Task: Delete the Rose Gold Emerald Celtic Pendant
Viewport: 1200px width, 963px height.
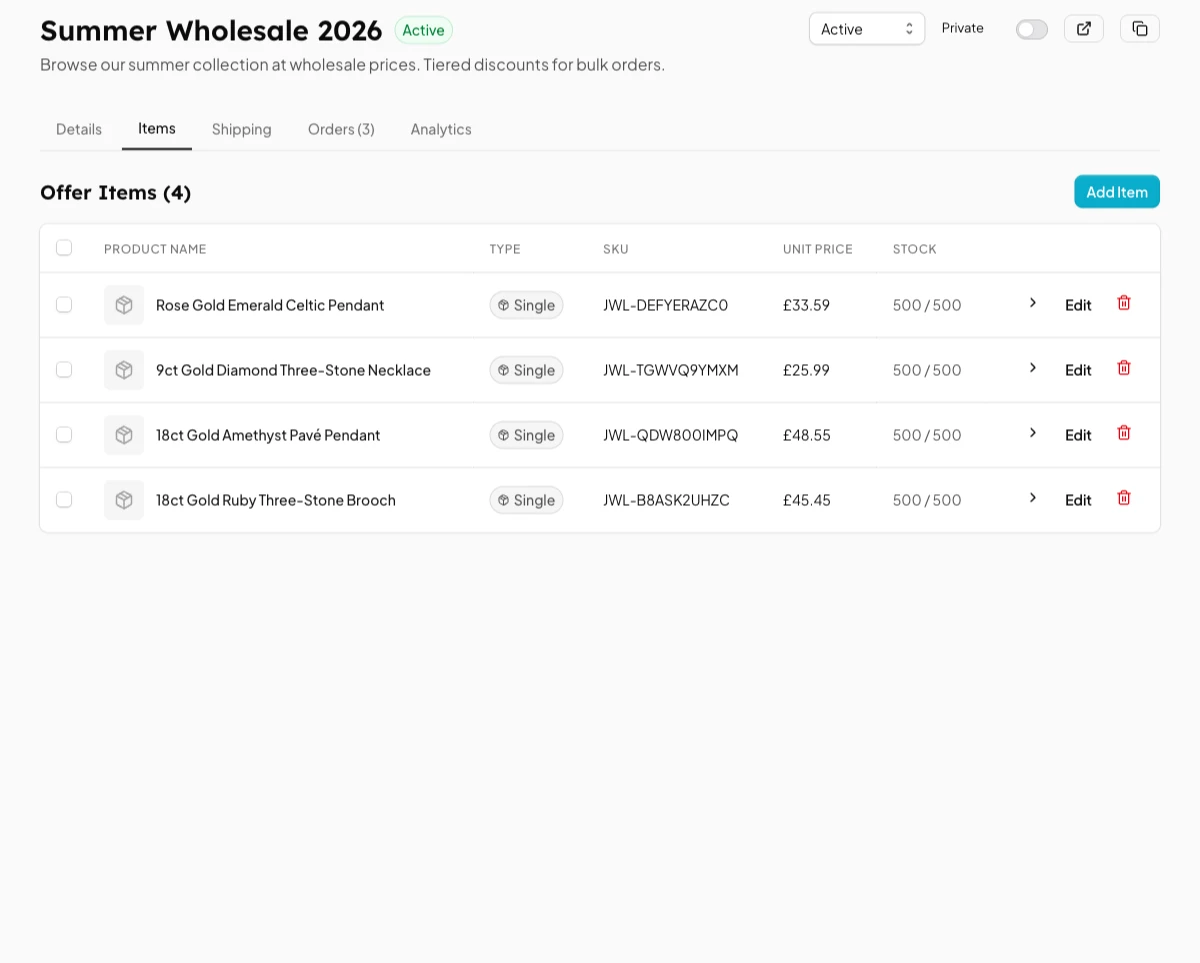Action: (1124, 303)
